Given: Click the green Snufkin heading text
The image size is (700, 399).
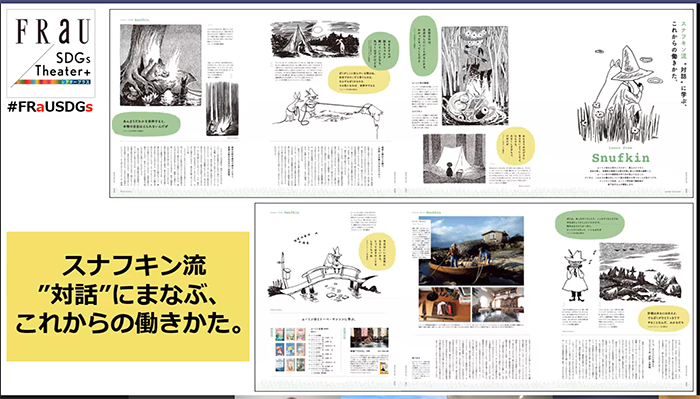Looking at the screenshot, I should pyautogui.click(x=621, y=158).
